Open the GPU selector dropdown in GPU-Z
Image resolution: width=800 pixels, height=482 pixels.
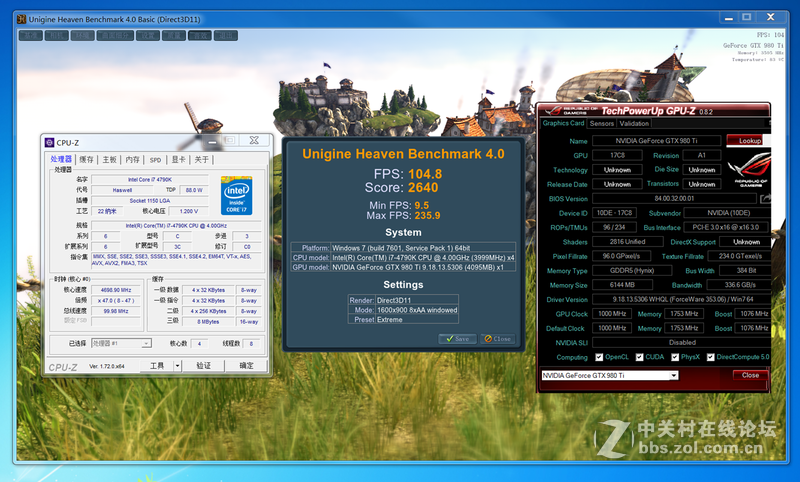[x=674, y=375]
